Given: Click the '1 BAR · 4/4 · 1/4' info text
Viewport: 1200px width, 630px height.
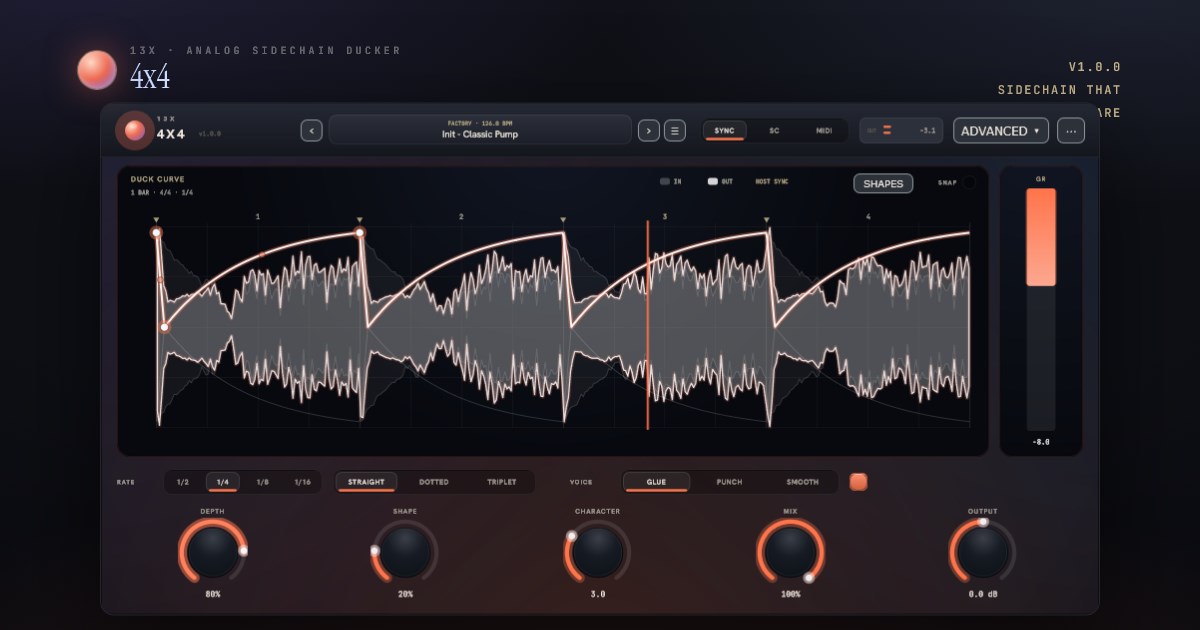Looking at the screenshot, I should click(162, 193).
